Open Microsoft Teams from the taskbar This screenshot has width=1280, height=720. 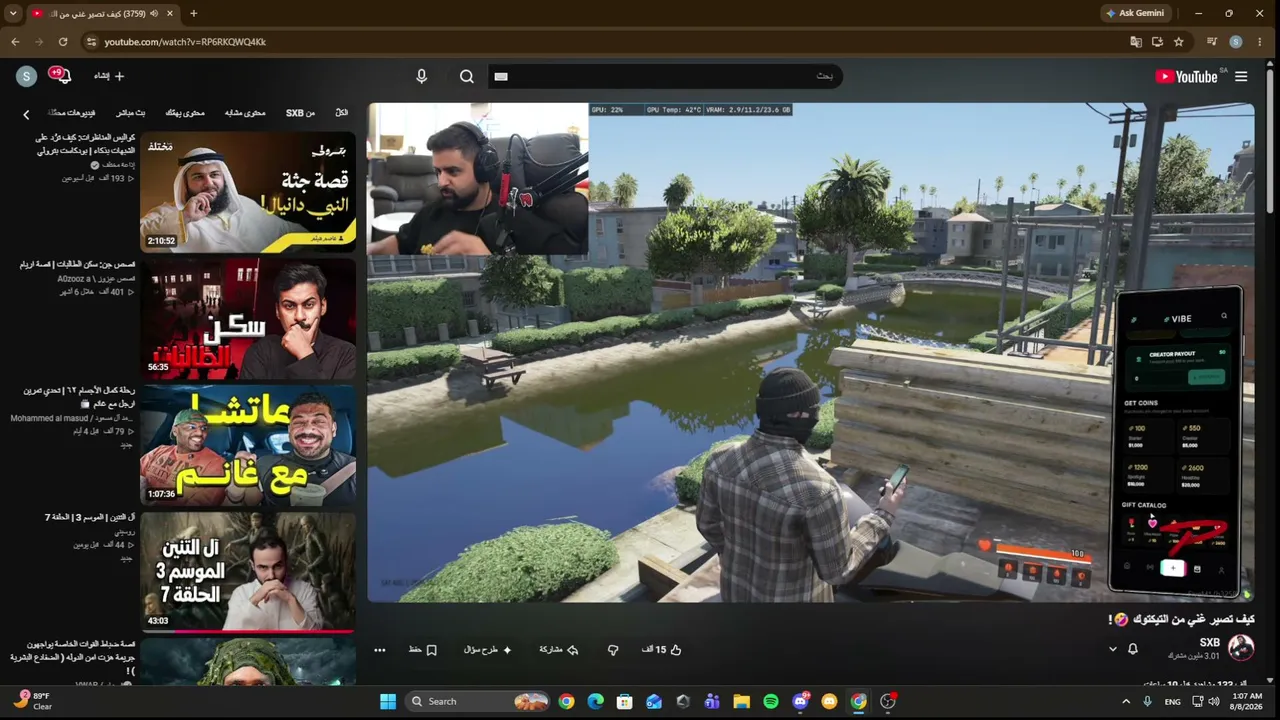(712, 702)
